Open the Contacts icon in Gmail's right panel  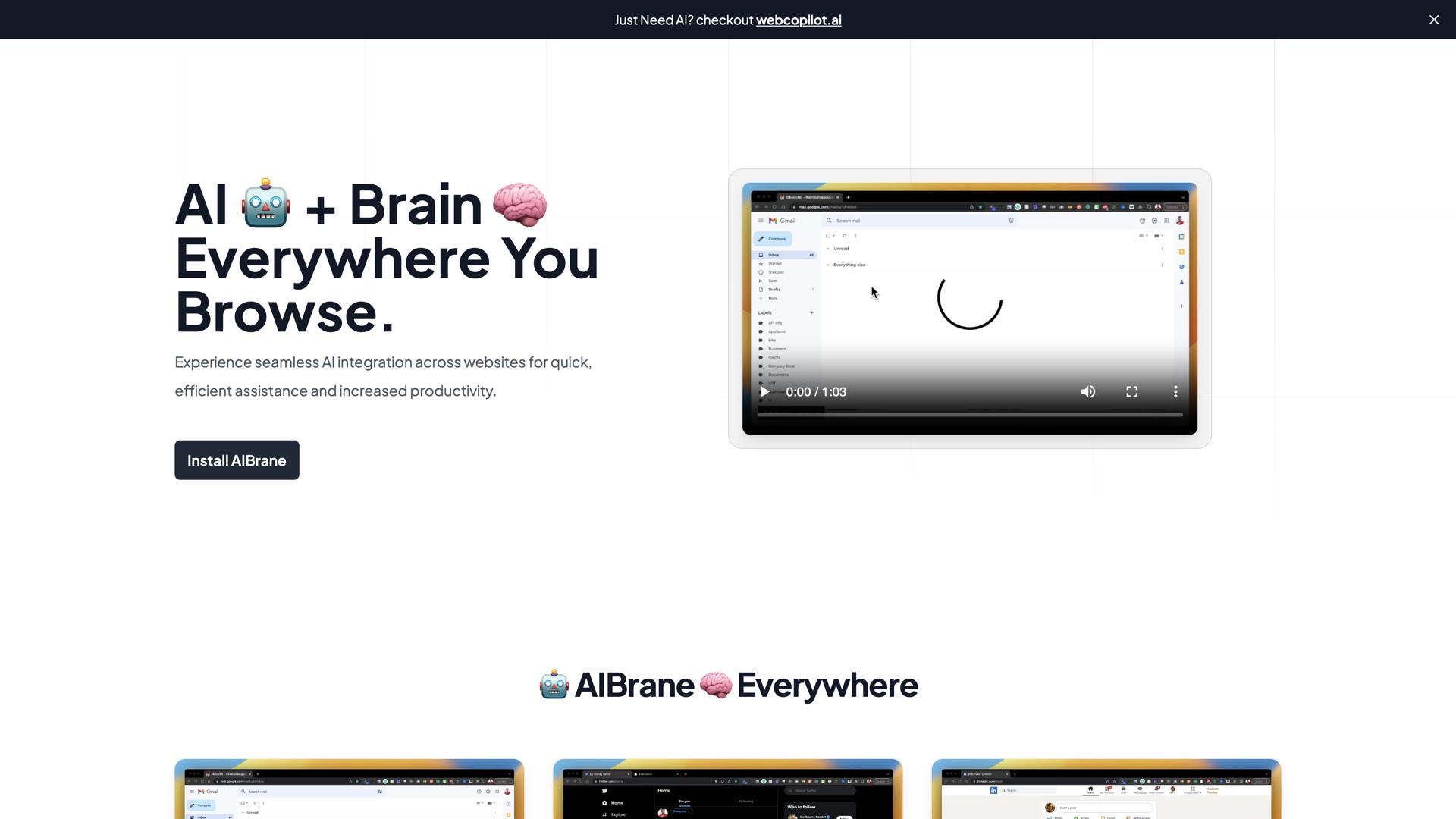pyautogui.click(x=1181, y=282)
